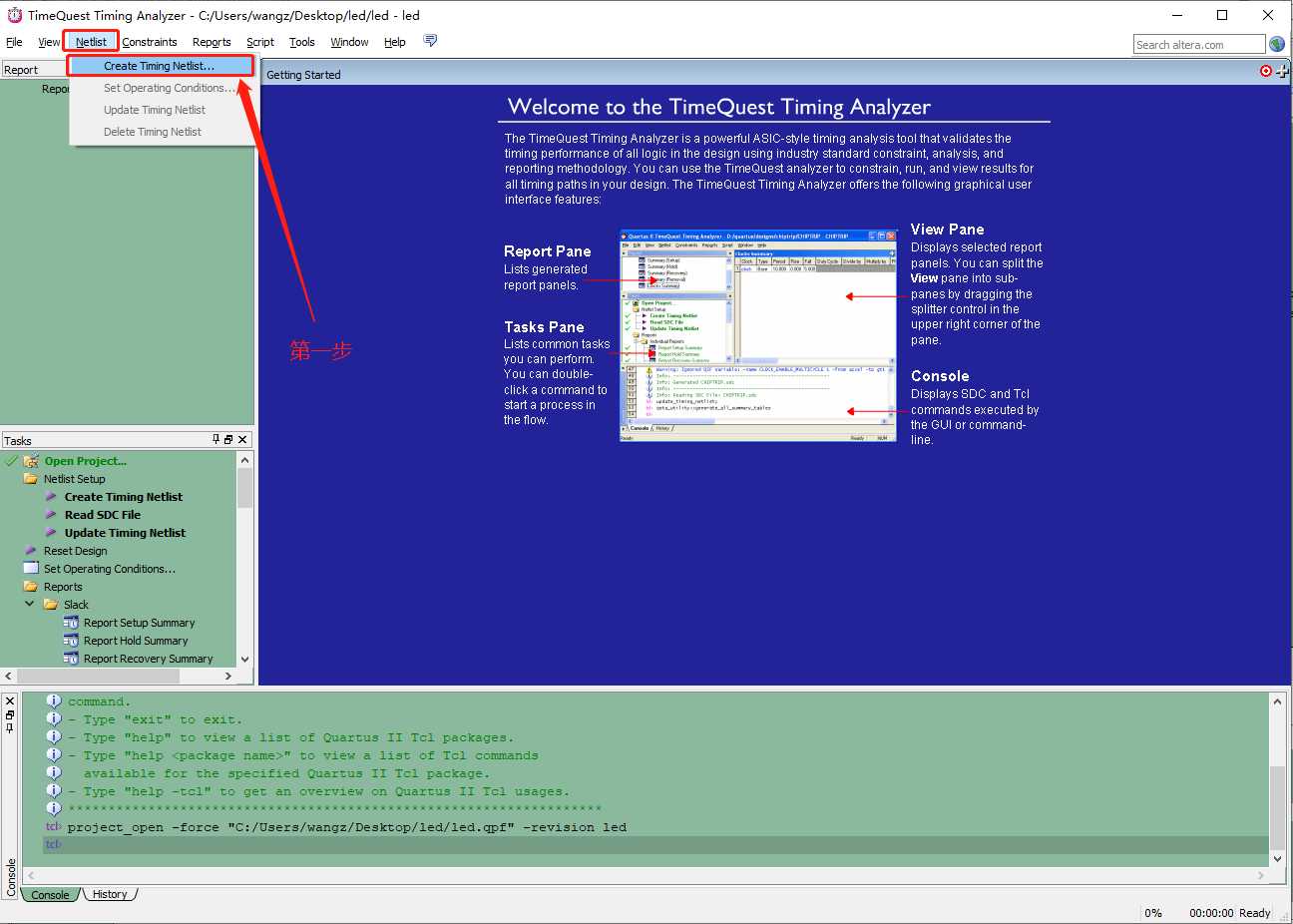Float the Tasks pane
Screen dimensions: 1293x924
[x=228, y=440]
